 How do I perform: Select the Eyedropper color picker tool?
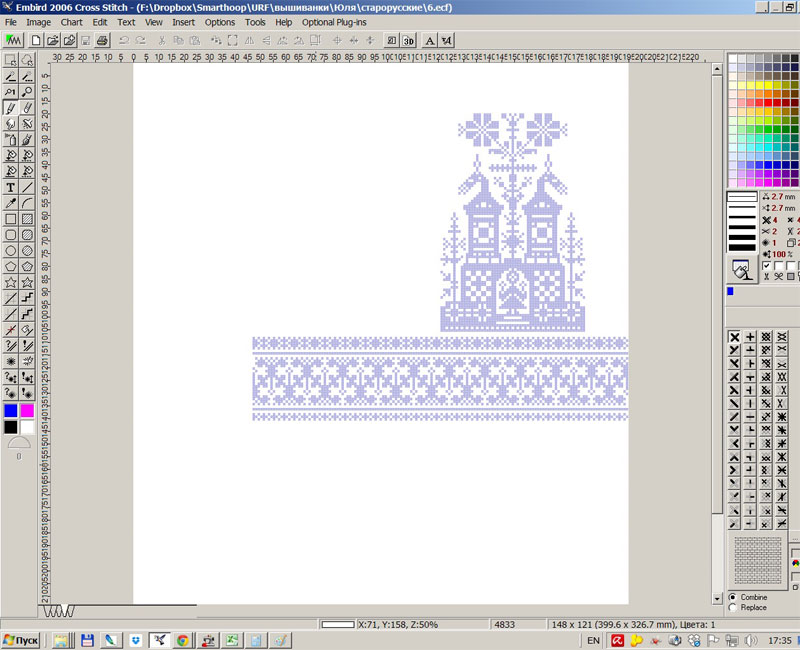pos(10,203)
